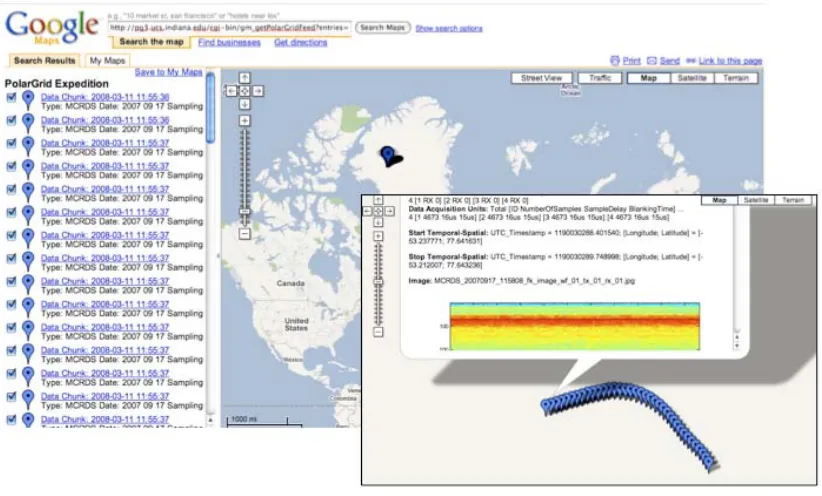Screen dimensions: 822x496
Task: Open the Find businesses link
Action: coord(229,42)
